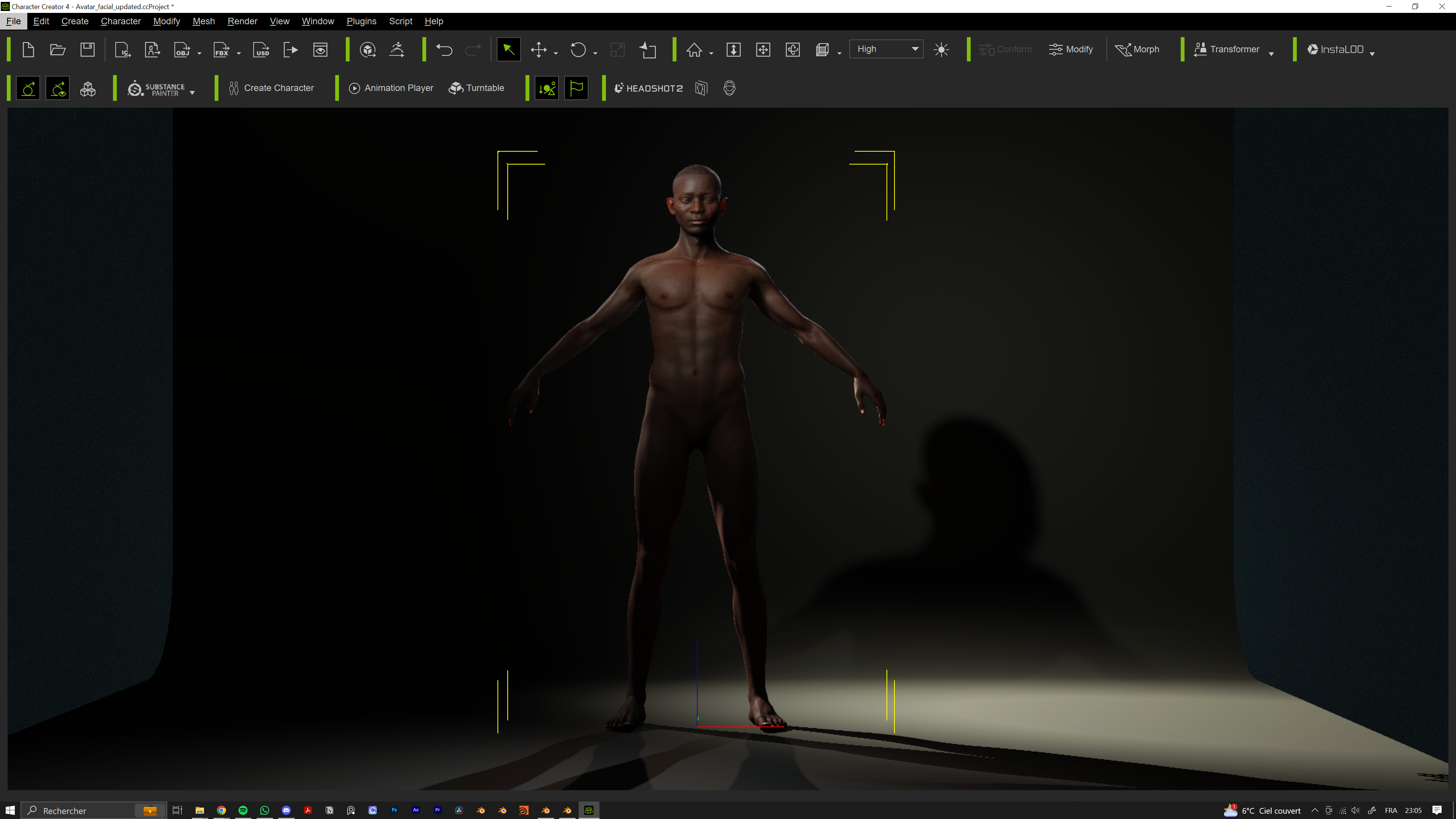Open the Script menu

click(401, 22)
